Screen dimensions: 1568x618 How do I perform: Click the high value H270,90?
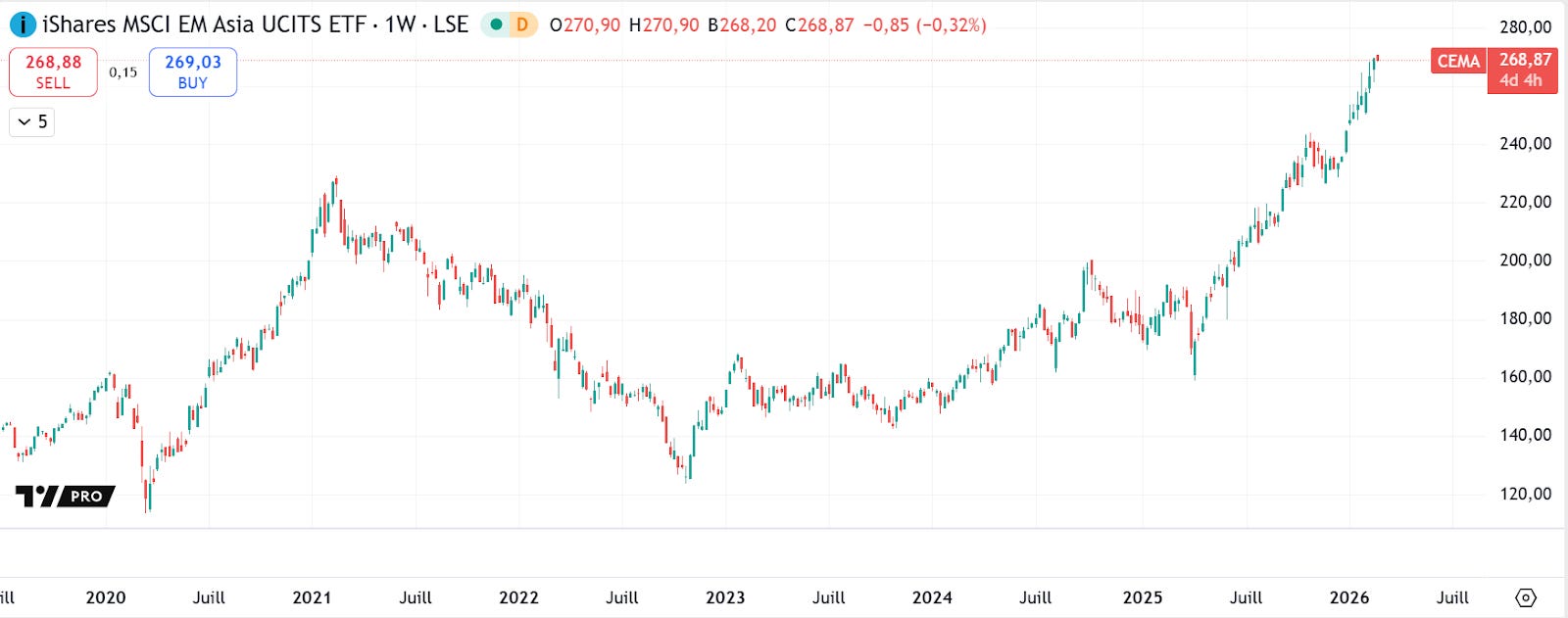point(663,25)
